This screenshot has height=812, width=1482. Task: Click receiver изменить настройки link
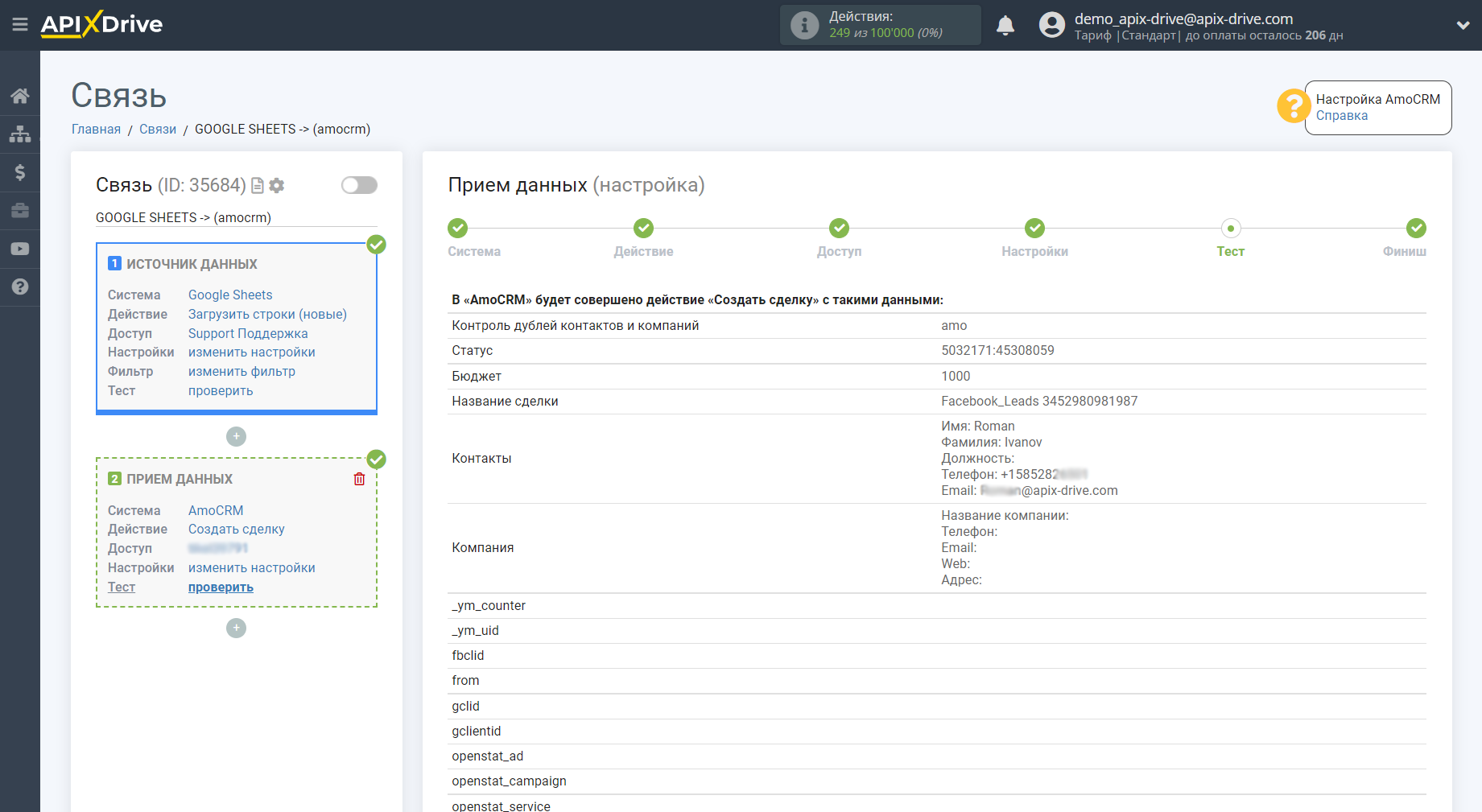click(252, 567)
